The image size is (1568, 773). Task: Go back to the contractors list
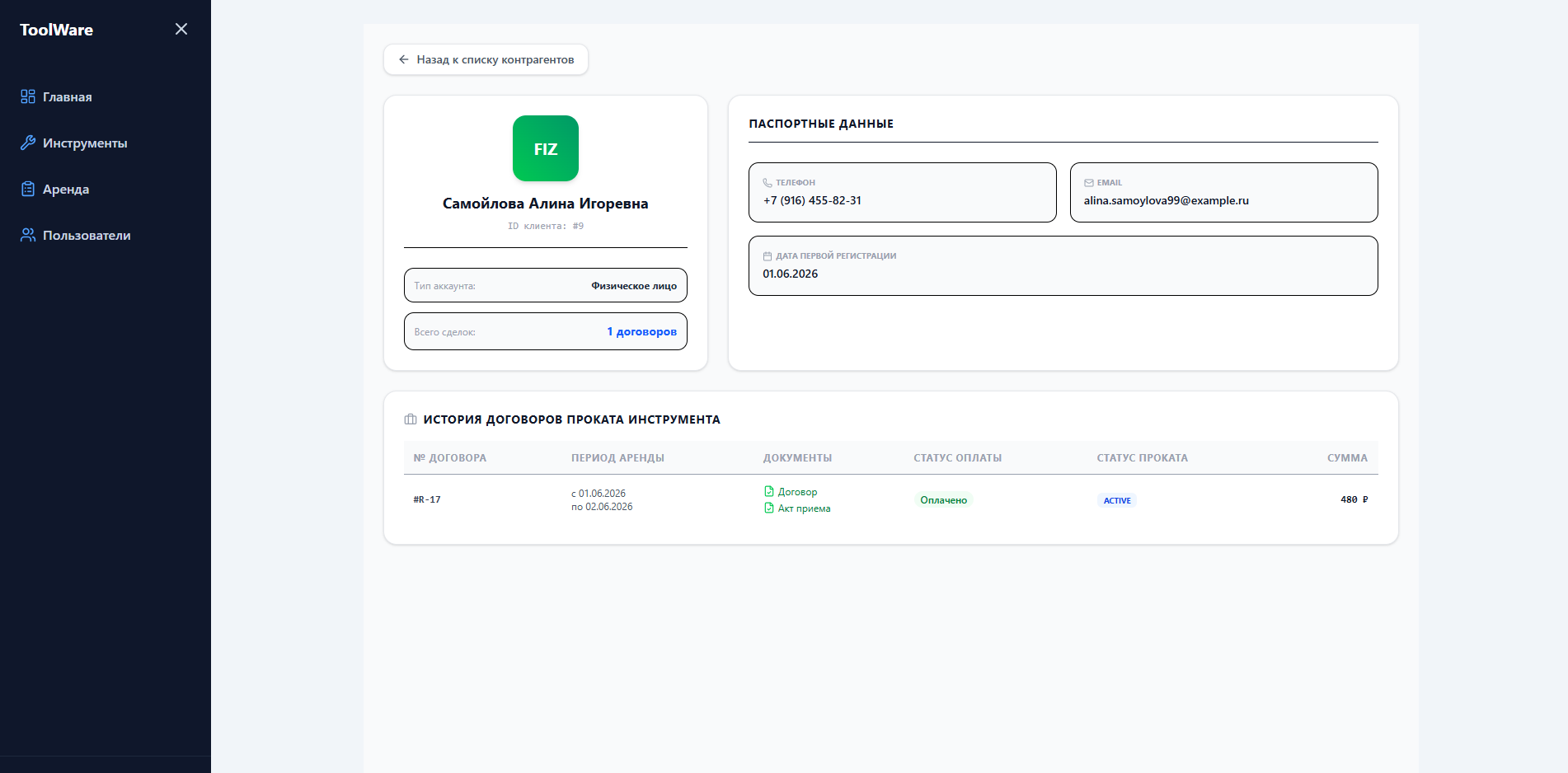click(x=486, y=59)
